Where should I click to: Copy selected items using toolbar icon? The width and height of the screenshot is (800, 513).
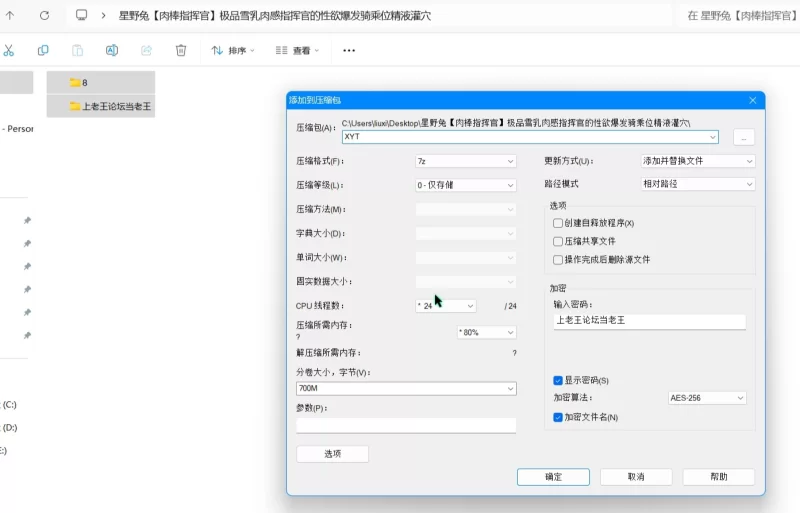coord(43,50)
